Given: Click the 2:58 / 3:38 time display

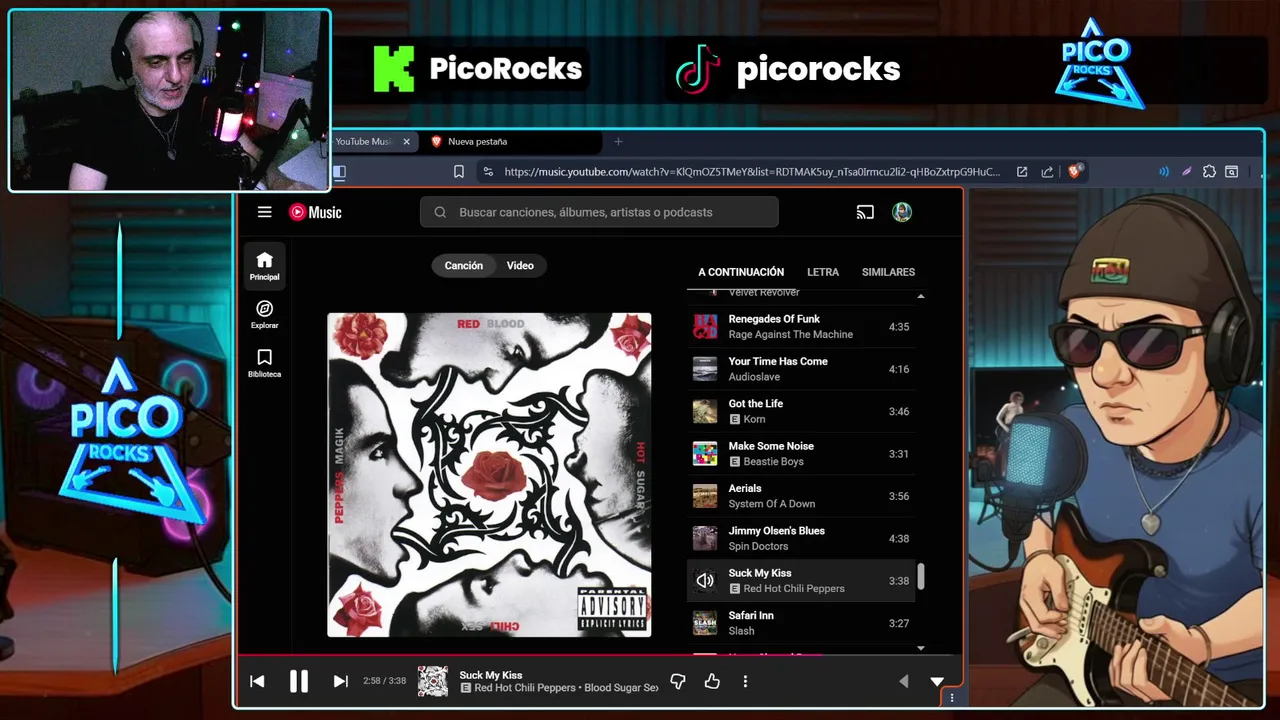Looking at the screenshot, I should pos(384,681).
